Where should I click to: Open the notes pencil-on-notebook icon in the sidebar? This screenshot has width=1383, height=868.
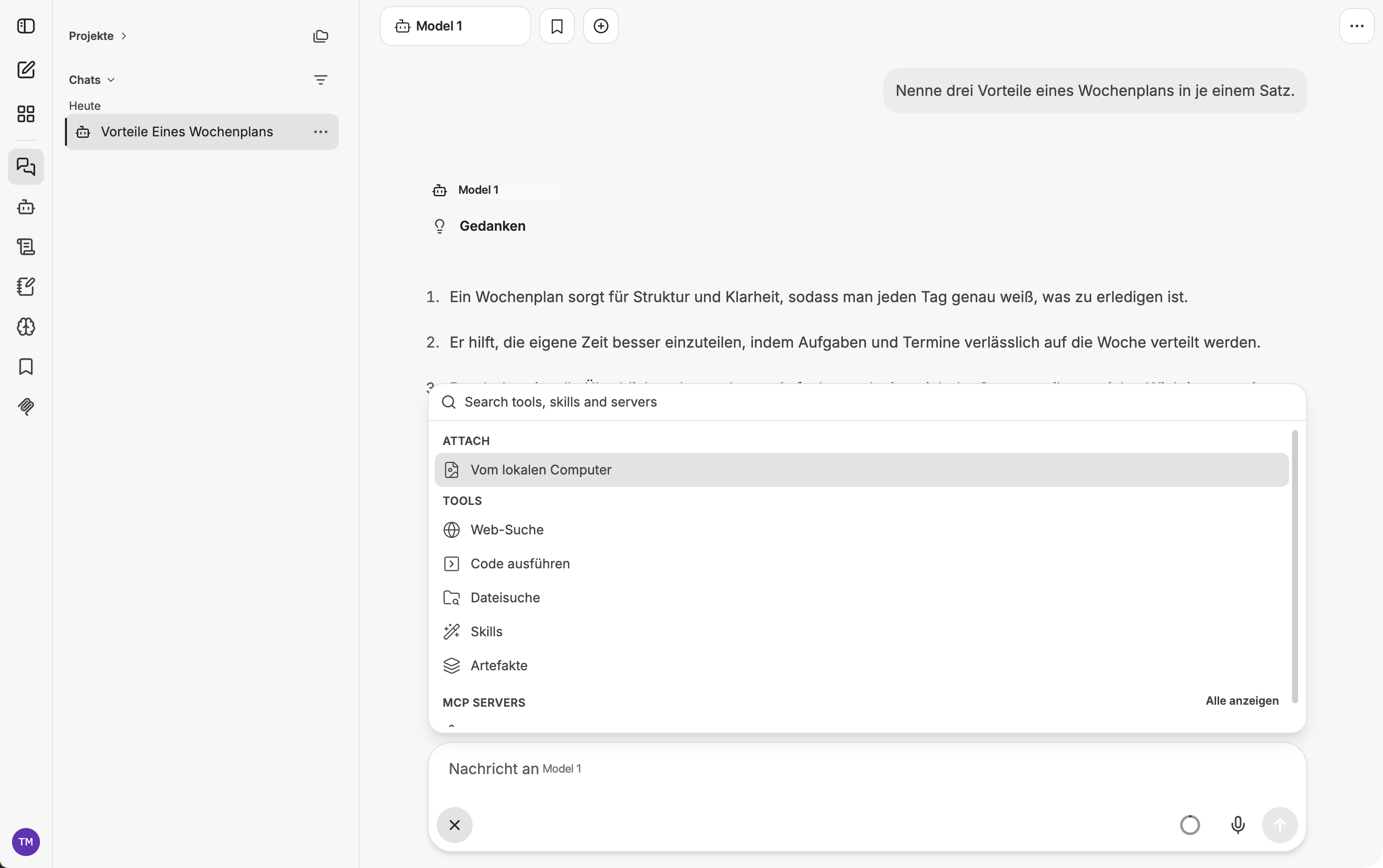(26, 287)
